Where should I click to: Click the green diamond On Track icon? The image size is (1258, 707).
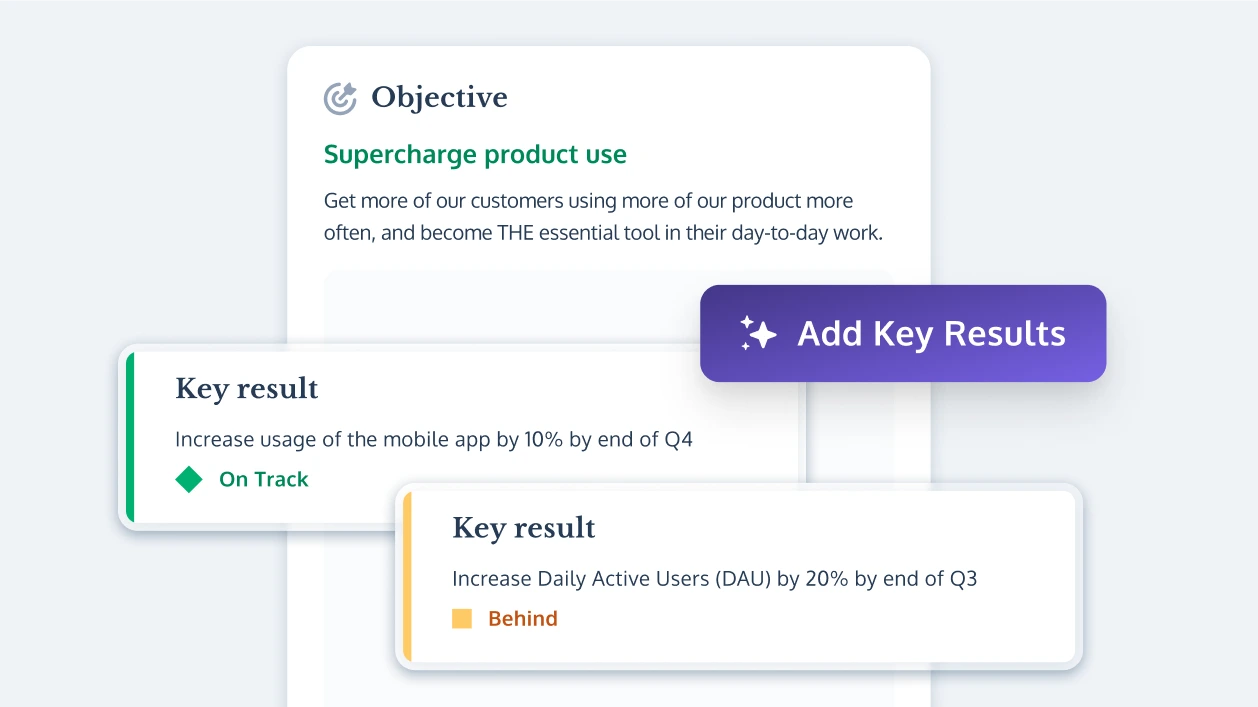pos(189,479)
